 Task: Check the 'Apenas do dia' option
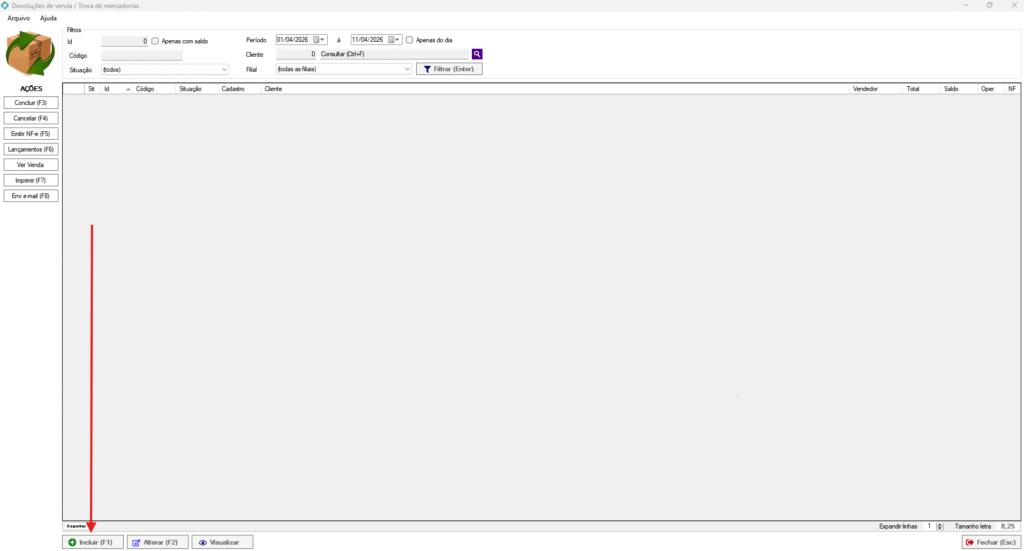coord(410,40)
